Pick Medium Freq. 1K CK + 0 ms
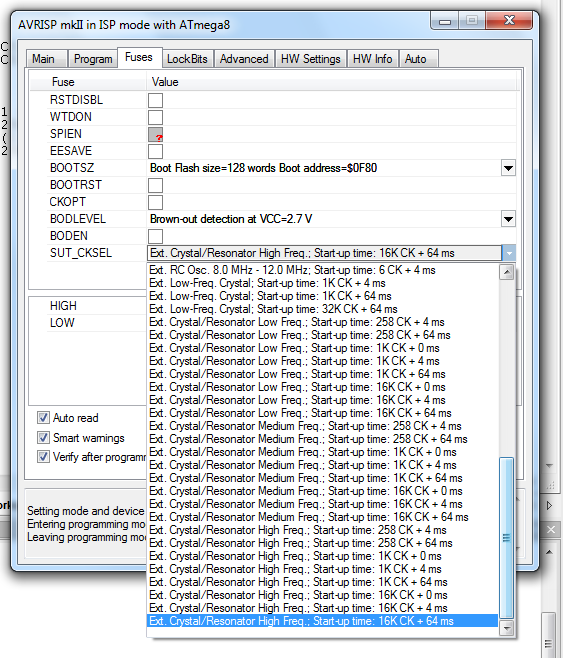The height and width of the screenshot is (658, 563). point(323,452)
